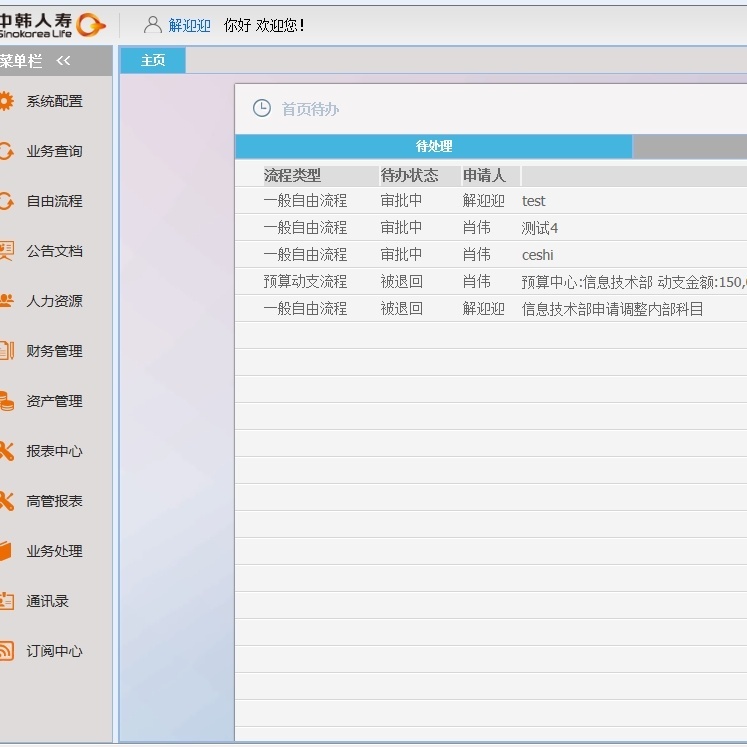Open the 财务管理 finance icon
The image size is (747, 747).
pyautogui.click(x=6, y=351)
